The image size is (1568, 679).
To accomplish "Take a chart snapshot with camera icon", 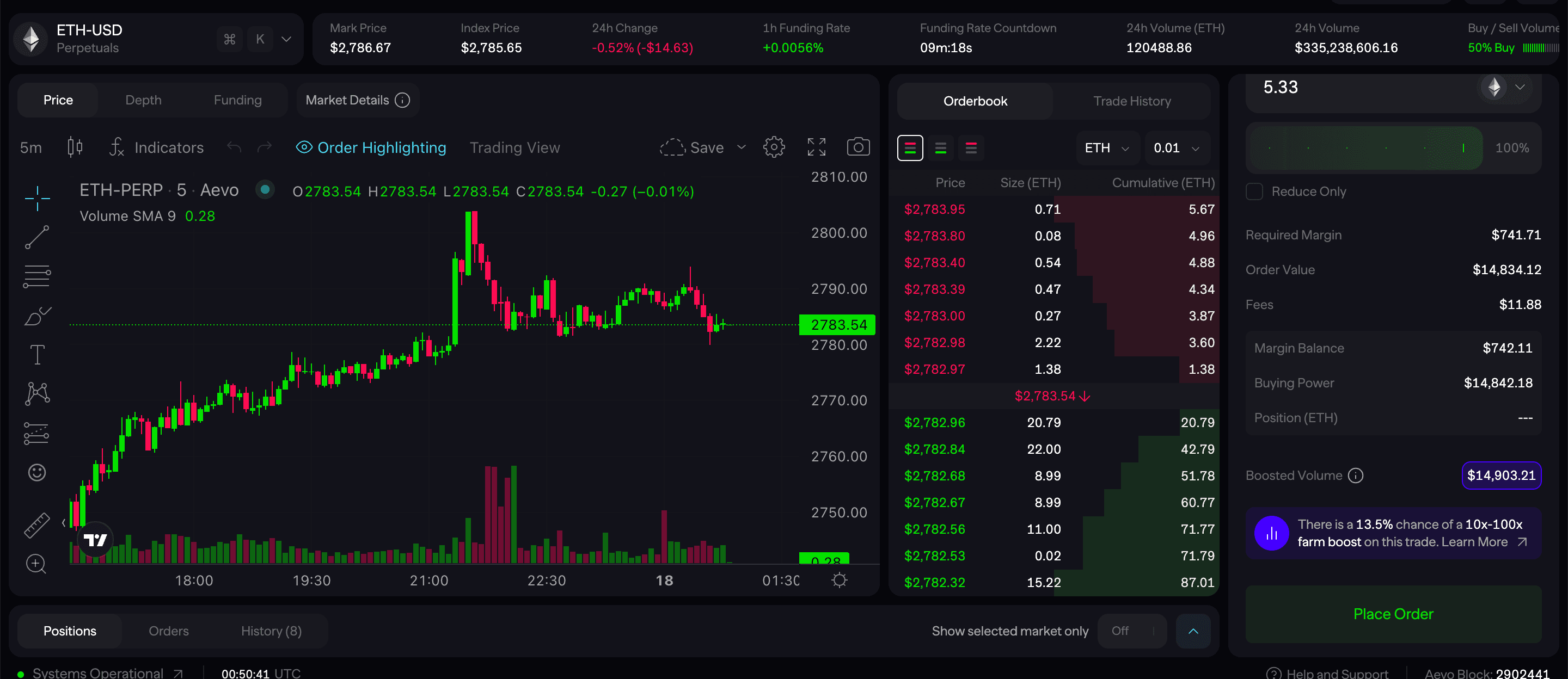I will click(858, 147).
